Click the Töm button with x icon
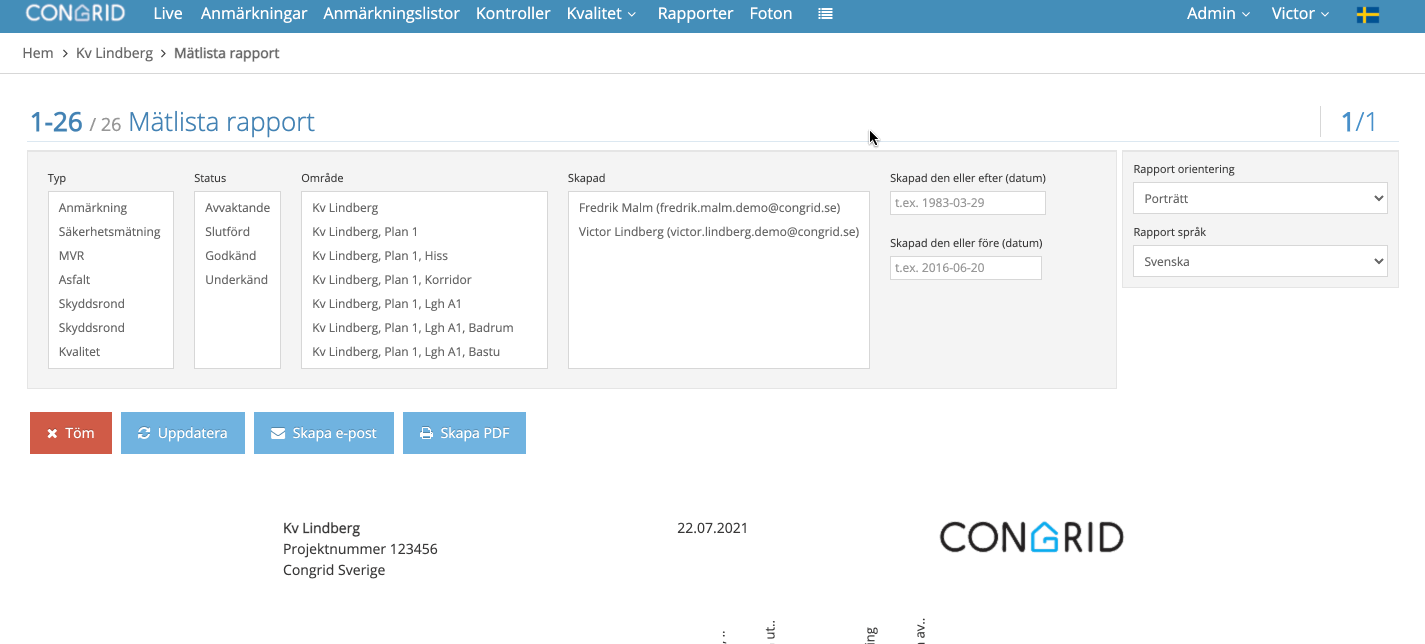Viewport: 1425px width, 644px height. [x=71, y=433]
